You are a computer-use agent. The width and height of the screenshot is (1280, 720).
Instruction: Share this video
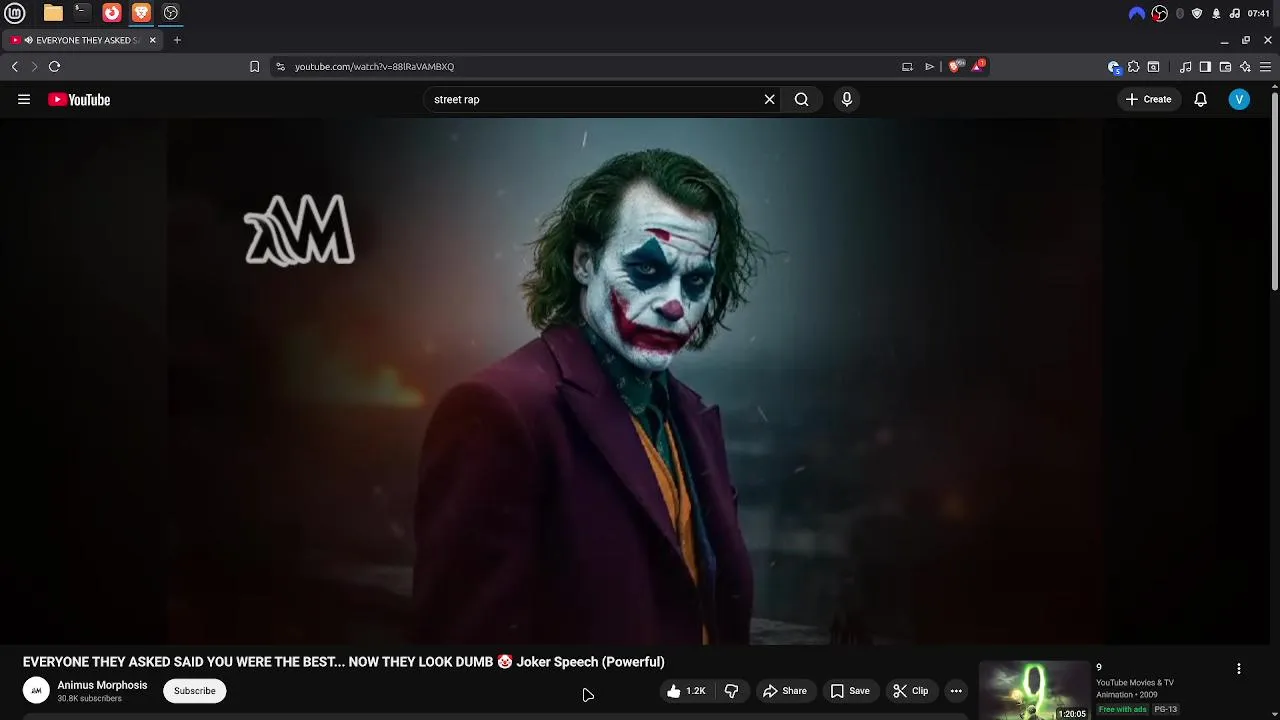(x=785, y=691)
